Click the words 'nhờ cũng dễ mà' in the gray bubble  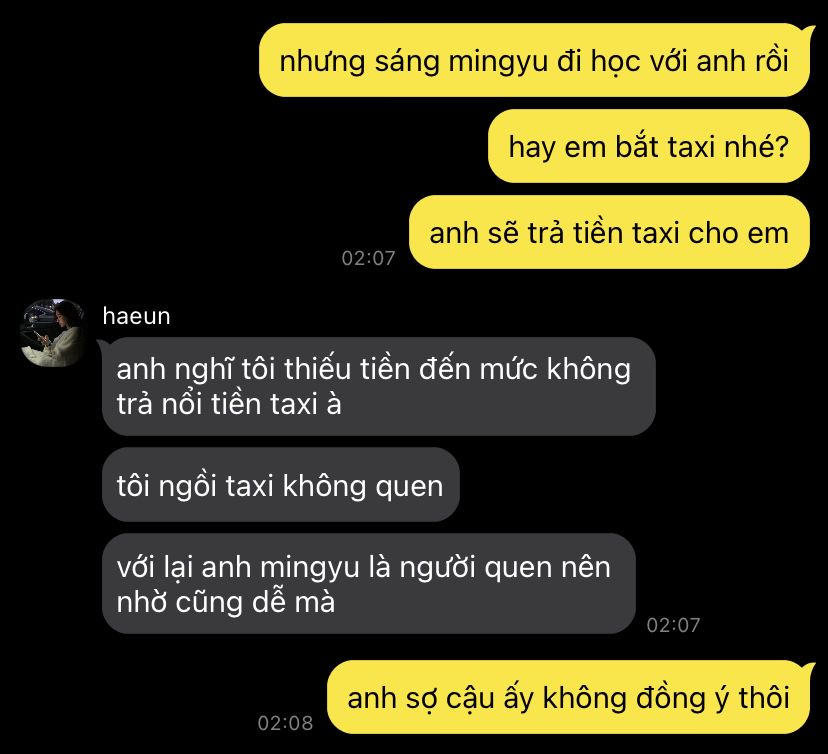click(x=225, y=602)
